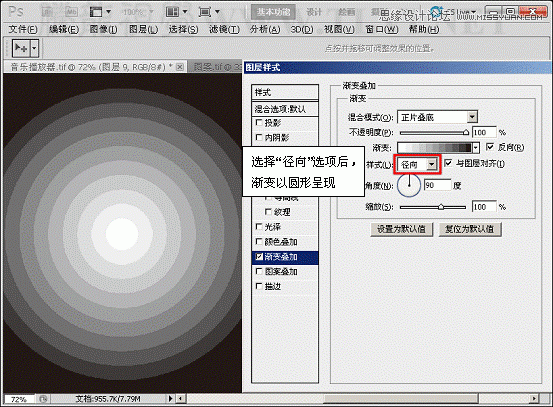
Task: Open the 窗口(W) menu
Action: tap(382, 29)
